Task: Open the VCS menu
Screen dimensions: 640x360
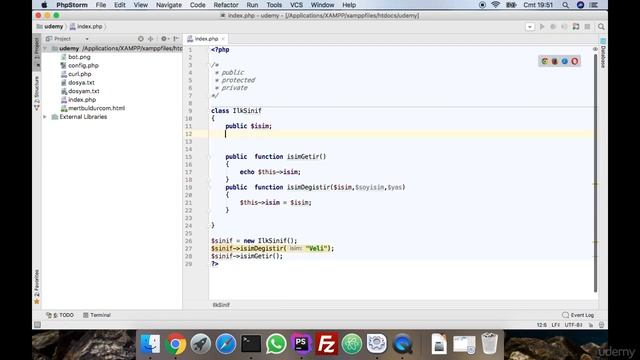Action: (x=296, y=5)
